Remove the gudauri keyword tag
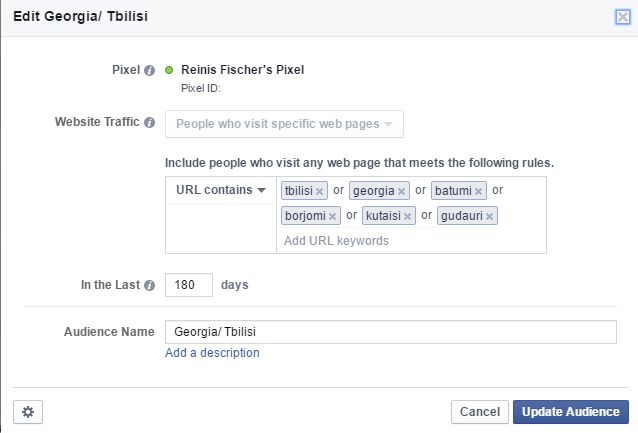This screenshot has height=433, width=638. coord(489,216)
